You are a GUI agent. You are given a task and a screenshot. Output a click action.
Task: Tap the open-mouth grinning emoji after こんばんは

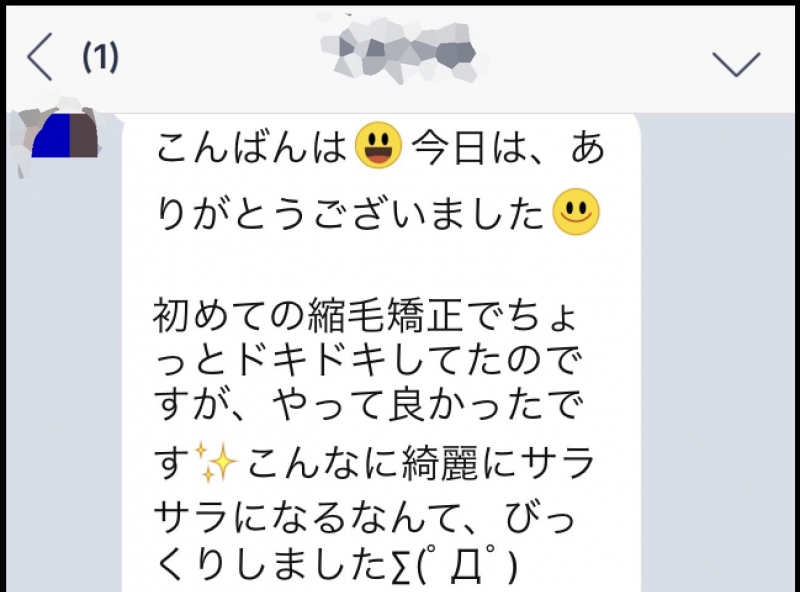(x=378, y=145)
